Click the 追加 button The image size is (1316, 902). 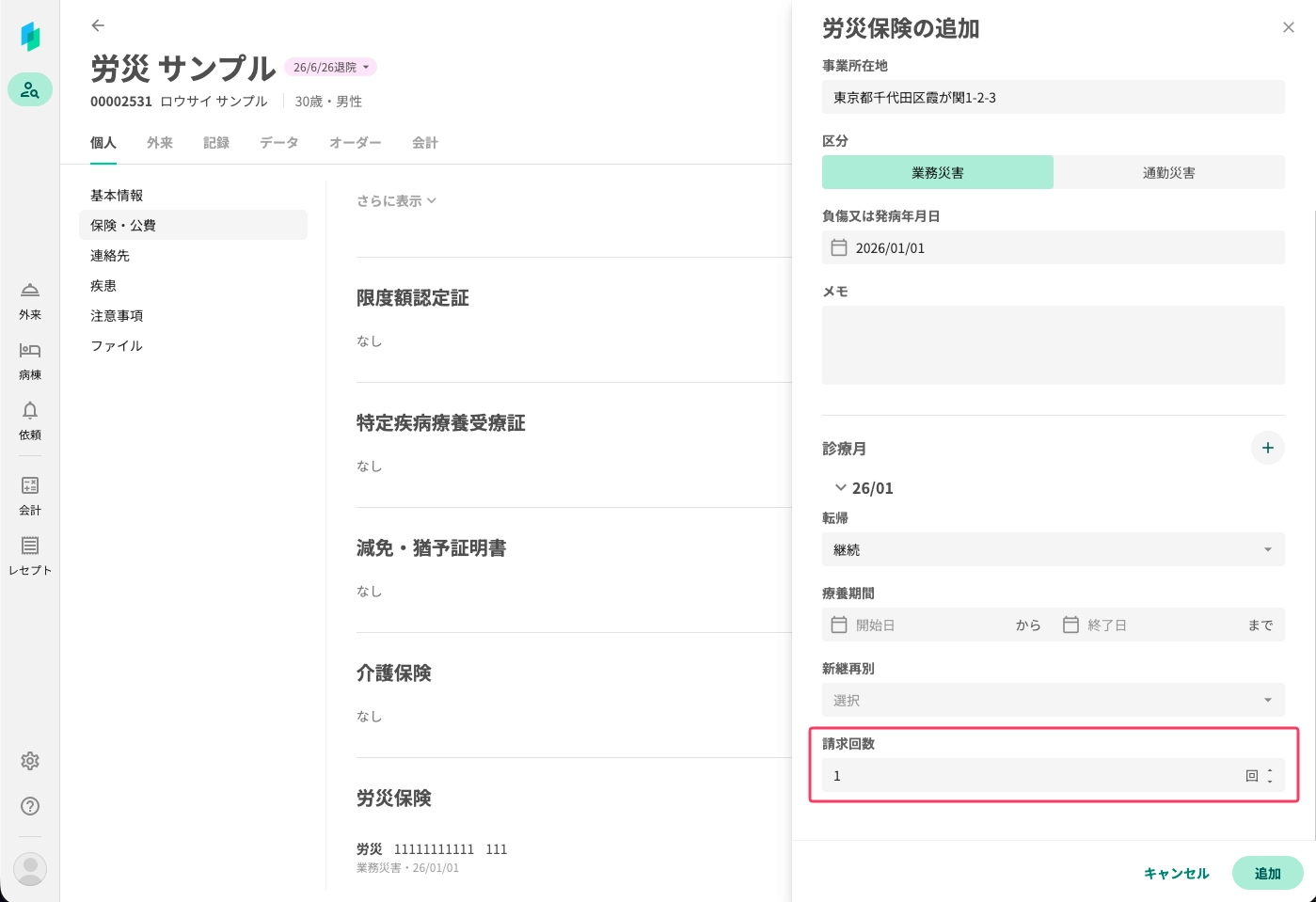[1268, 873]
